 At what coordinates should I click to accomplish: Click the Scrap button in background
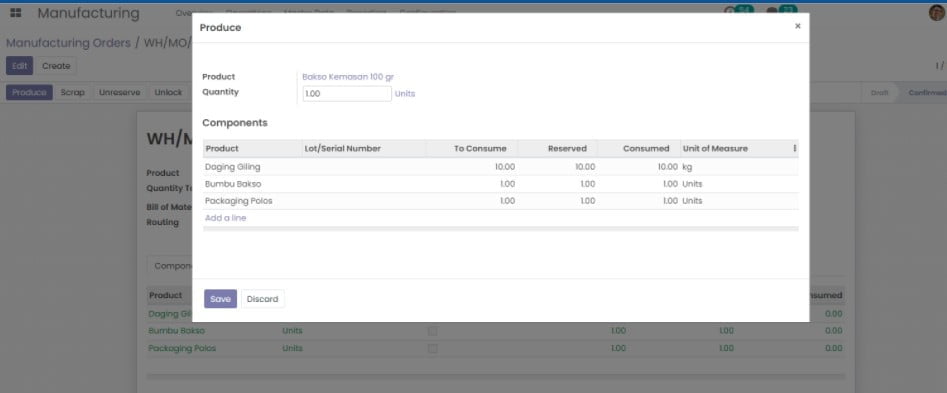[72, 92]
